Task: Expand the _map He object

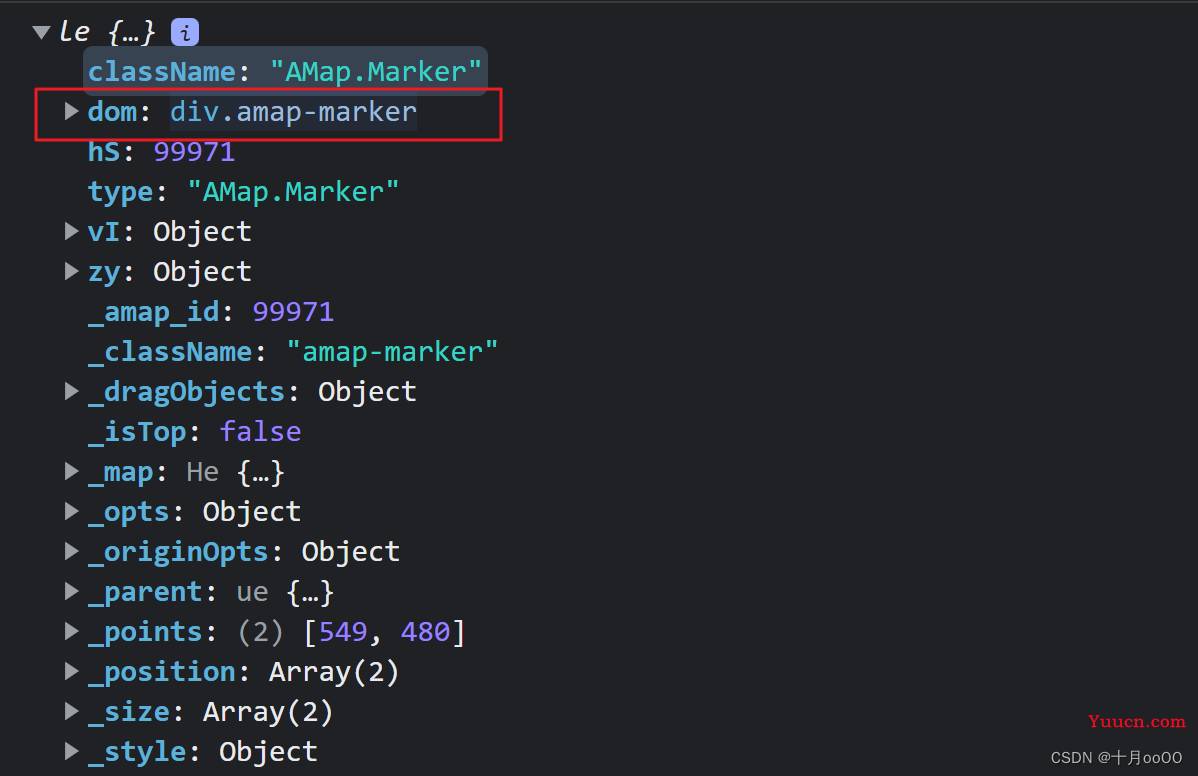Action: coord(71,471)
